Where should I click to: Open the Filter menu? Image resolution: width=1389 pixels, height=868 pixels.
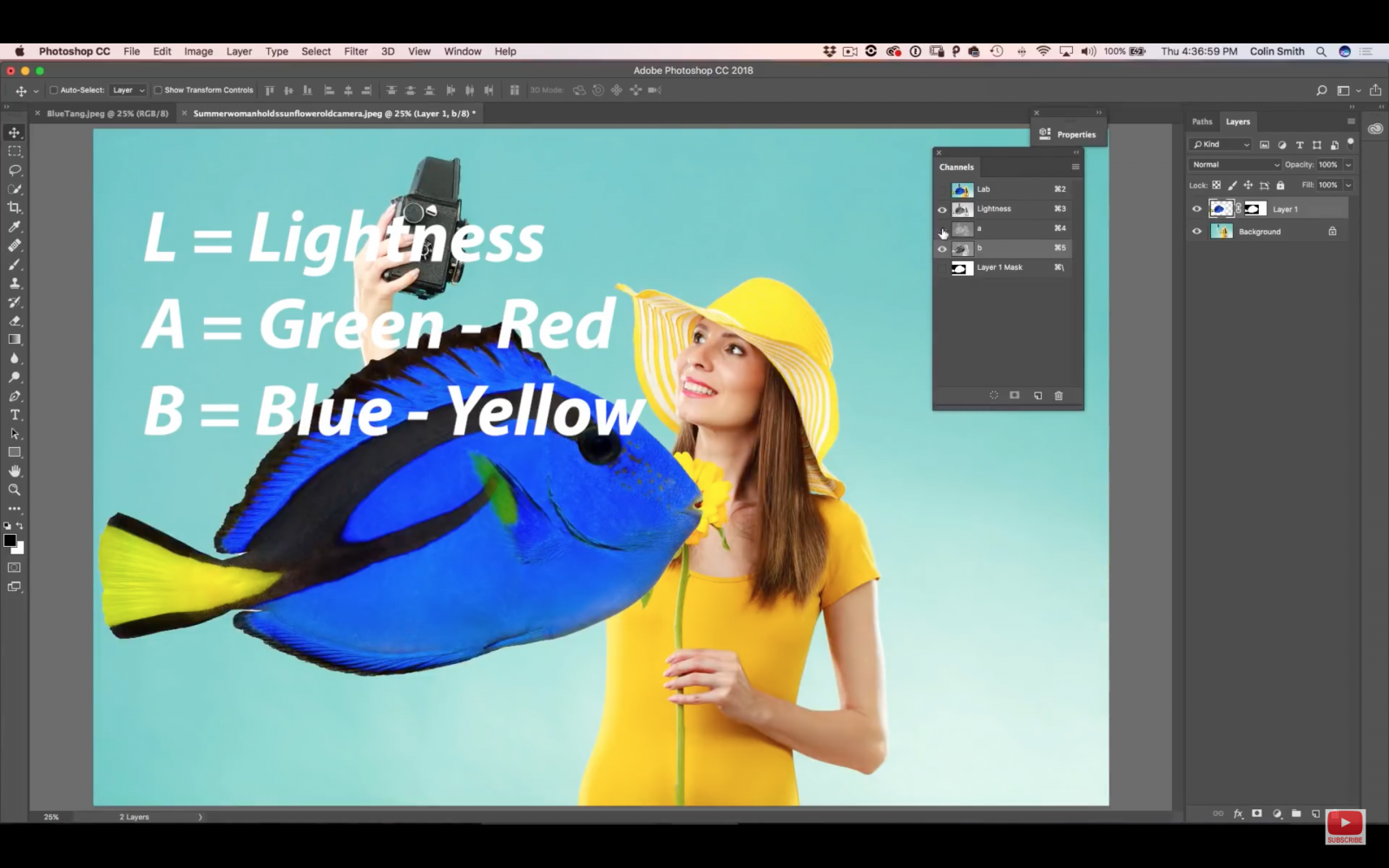pos(355,51)
